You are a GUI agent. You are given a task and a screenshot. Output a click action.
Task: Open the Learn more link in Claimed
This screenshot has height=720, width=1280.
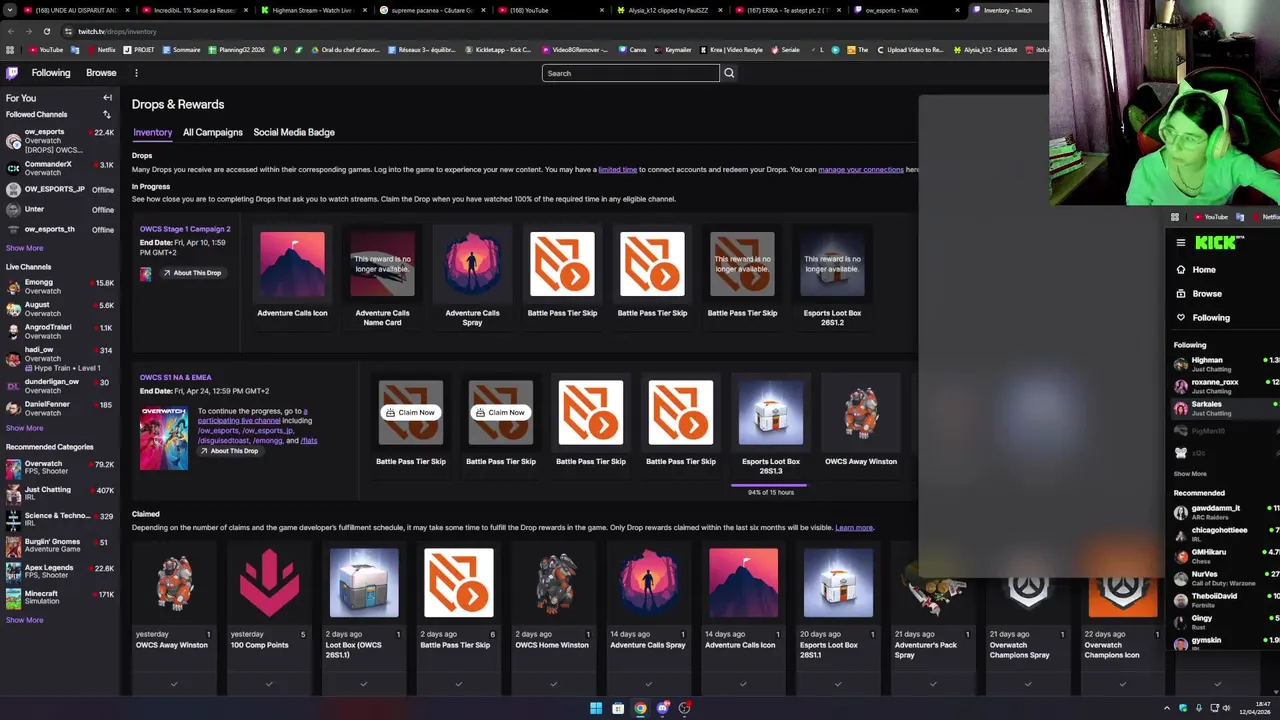pos(854,528)
